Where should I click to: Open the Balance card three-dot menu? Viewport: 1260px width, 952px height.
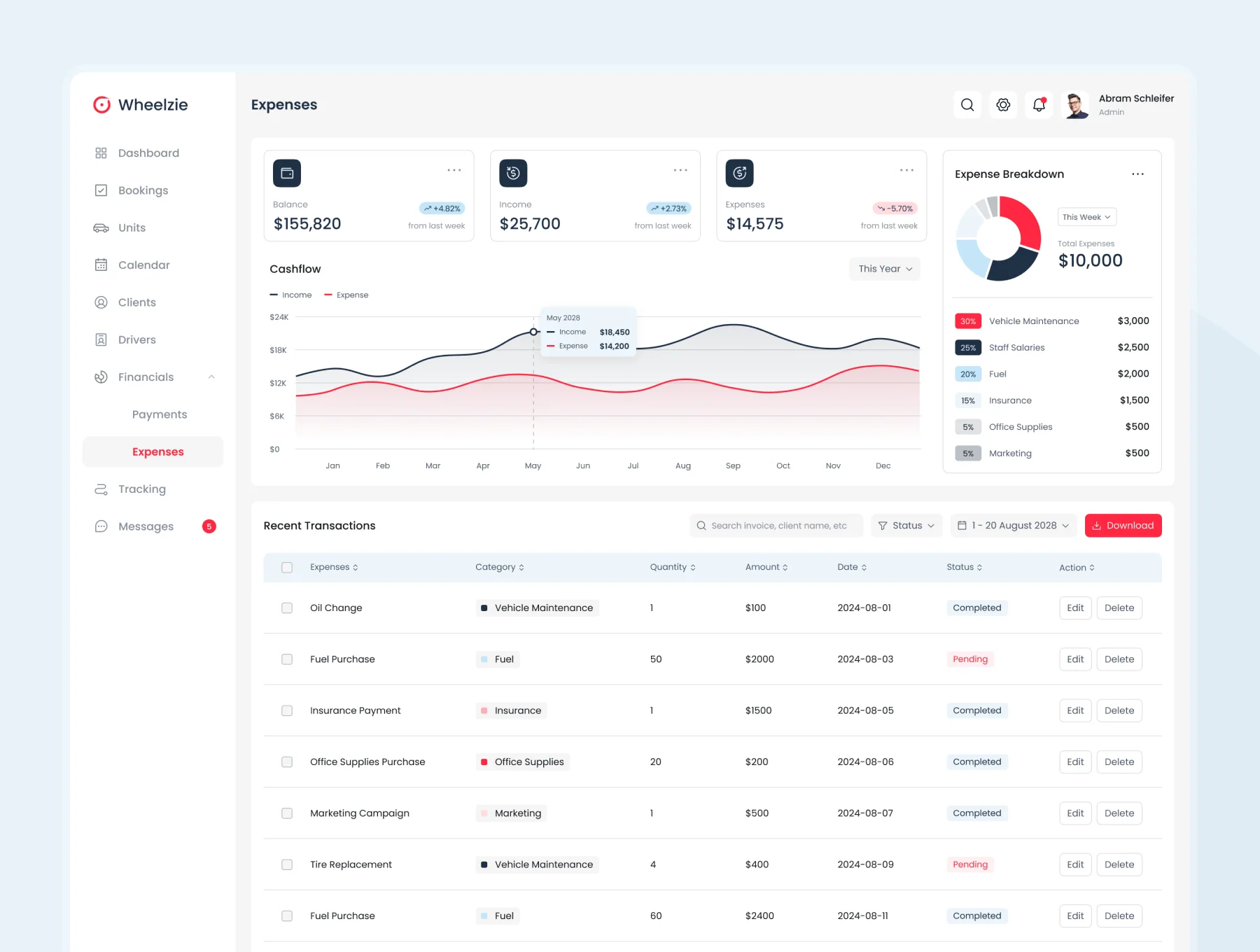(x=454, y=170)
